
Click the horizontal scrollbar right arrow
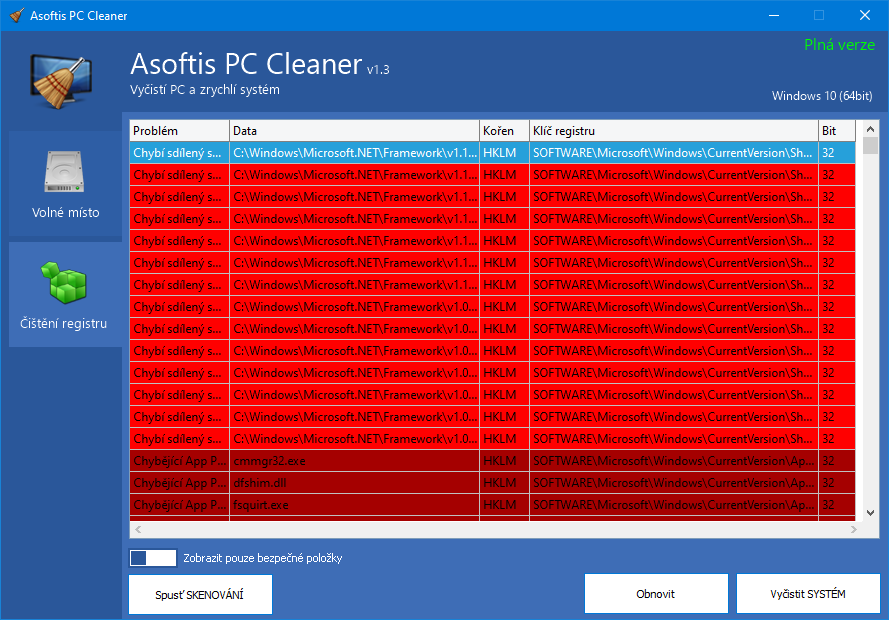(854, 530)
